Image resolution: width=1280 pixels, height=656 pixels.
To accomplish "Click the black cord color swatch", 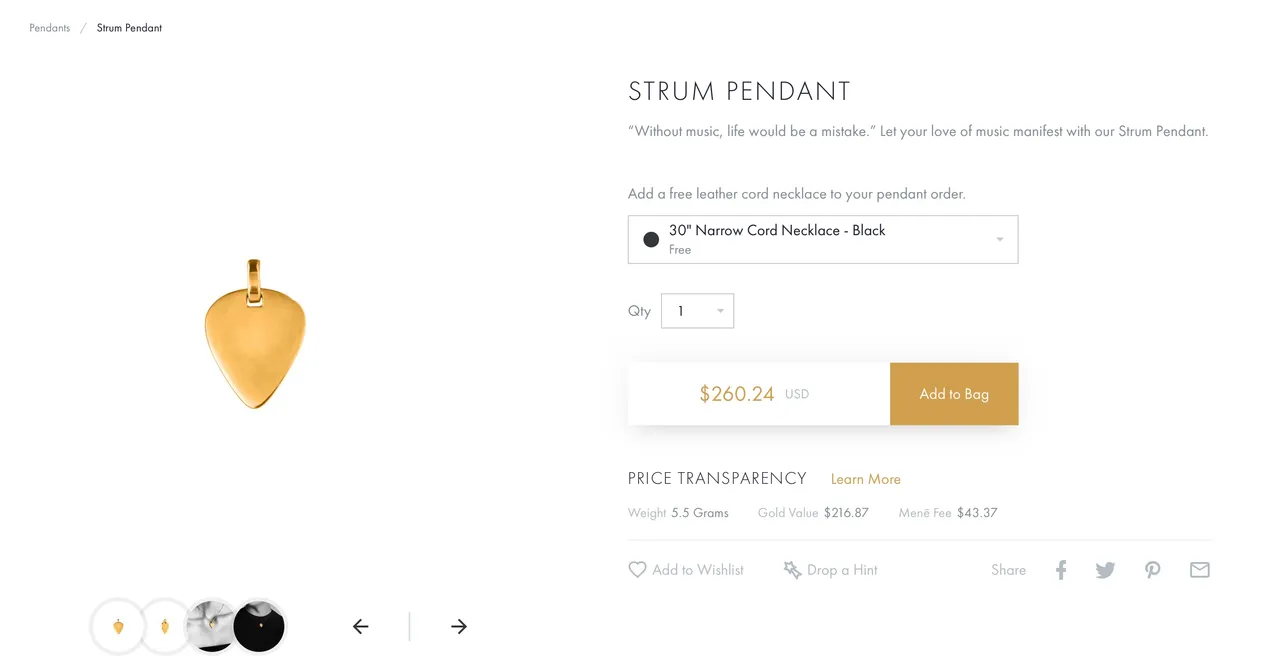I will [651, 240].
